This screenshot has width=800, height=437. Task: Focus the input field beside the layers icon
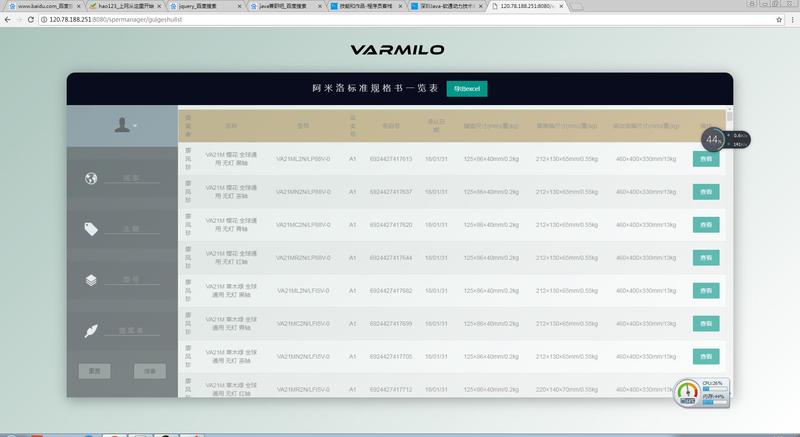pyautogui.click(x=132, y=280)
